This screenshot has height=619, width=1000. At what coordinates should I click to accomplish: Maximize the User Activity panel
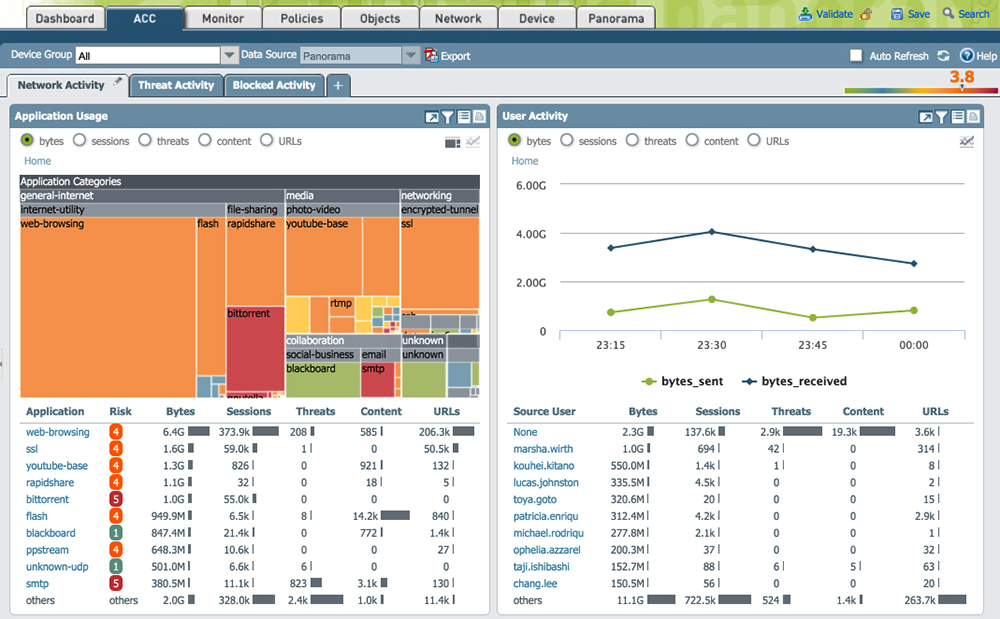(x=925, y=117)
